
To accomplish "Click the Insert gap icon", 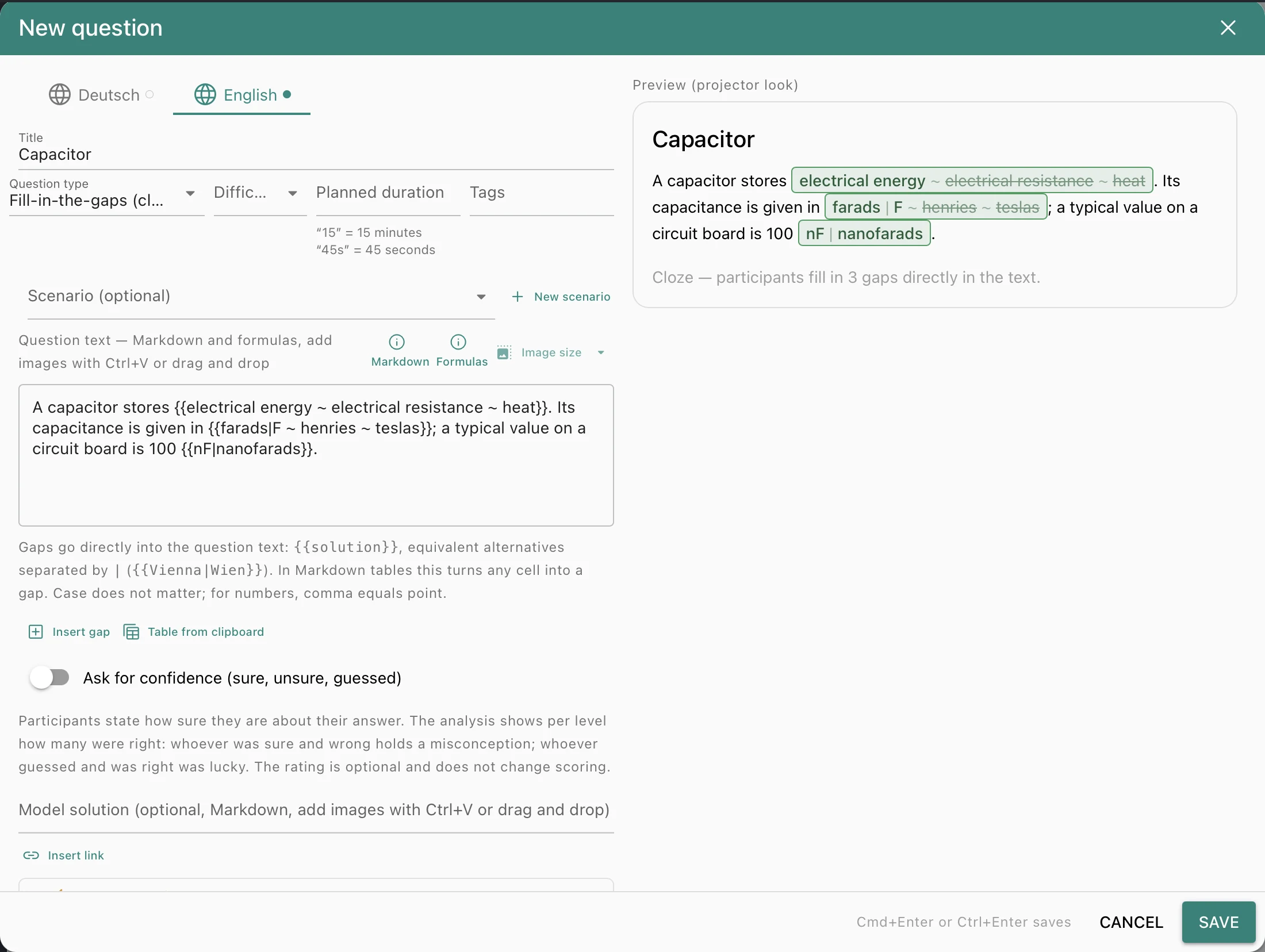I will click(x=36, y=632).
